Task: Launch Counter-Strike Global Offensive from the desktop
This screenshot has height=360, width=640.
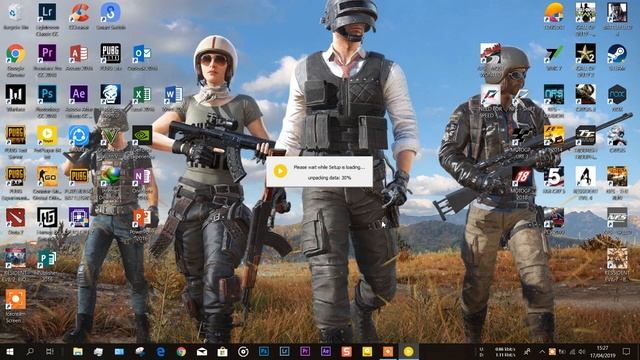Action: click(x=47, y=176)
